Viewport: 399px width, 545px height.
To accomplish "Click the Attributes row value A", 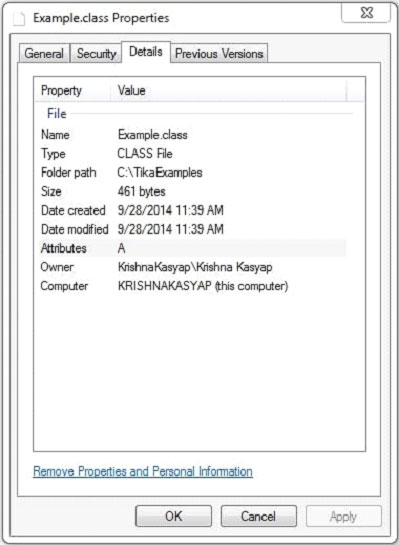I will tap(122, 248).
